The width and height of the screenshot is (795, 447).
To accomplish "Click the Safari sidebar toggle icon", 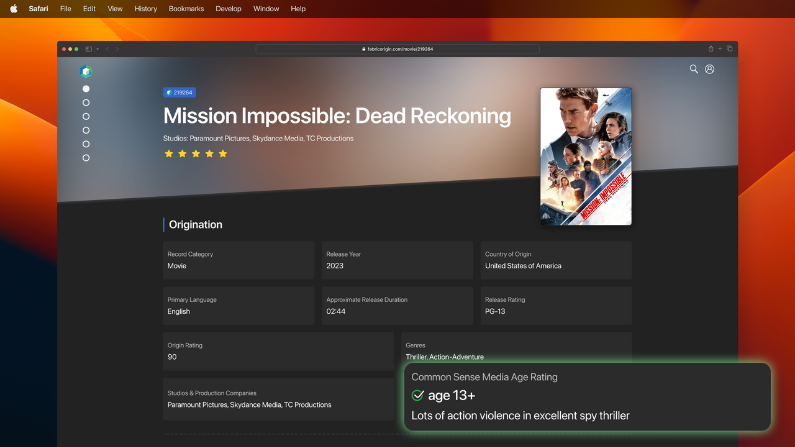I will pos(89,49).
